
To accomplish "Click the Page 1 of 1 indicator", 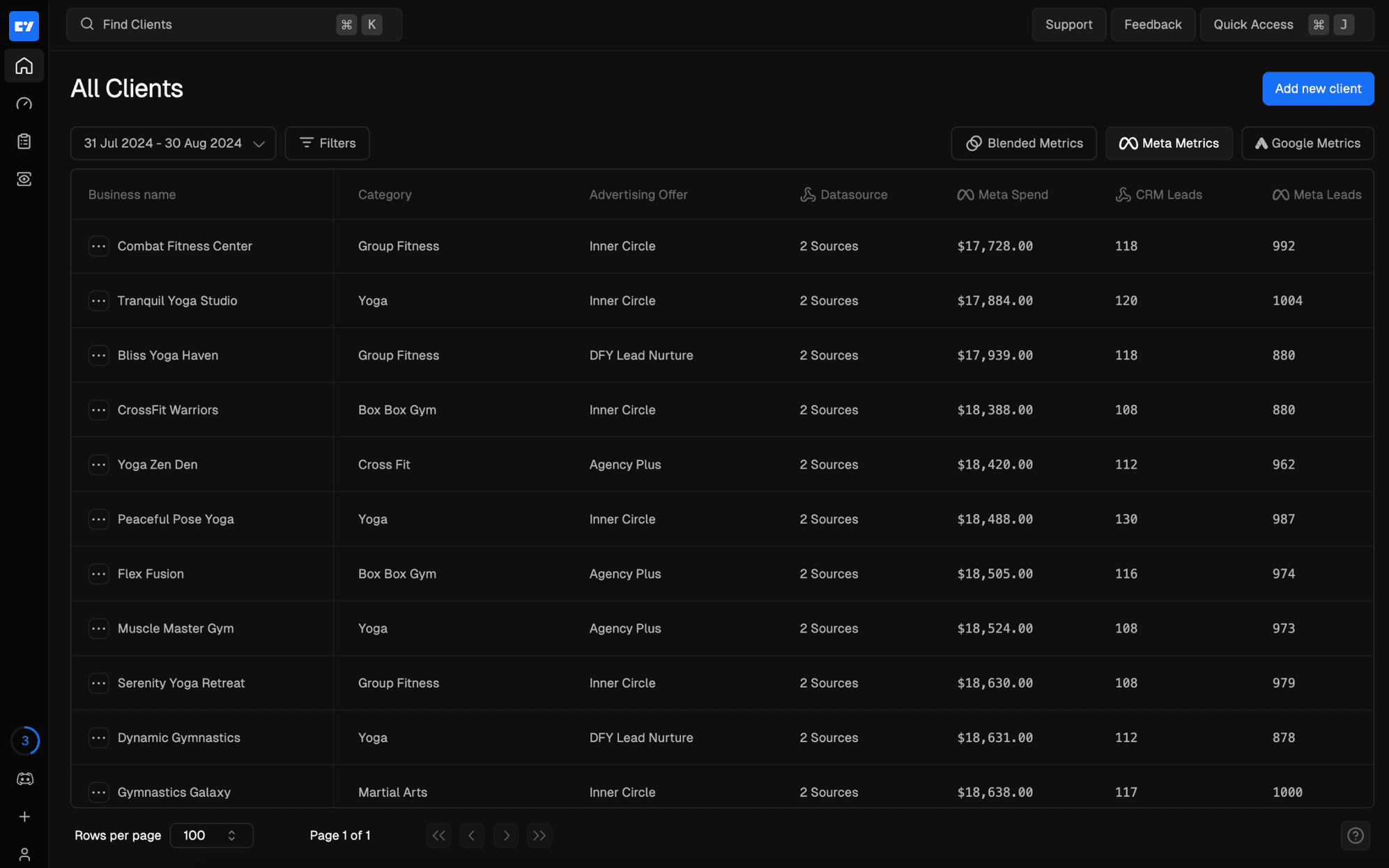I will tap(340, 835).
